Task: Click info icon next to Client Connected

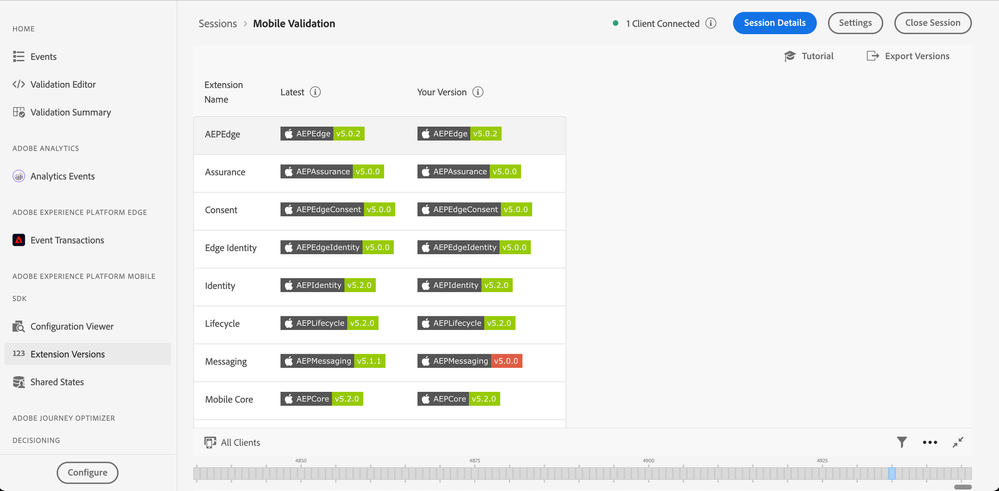Action: (x=711, y=23)
